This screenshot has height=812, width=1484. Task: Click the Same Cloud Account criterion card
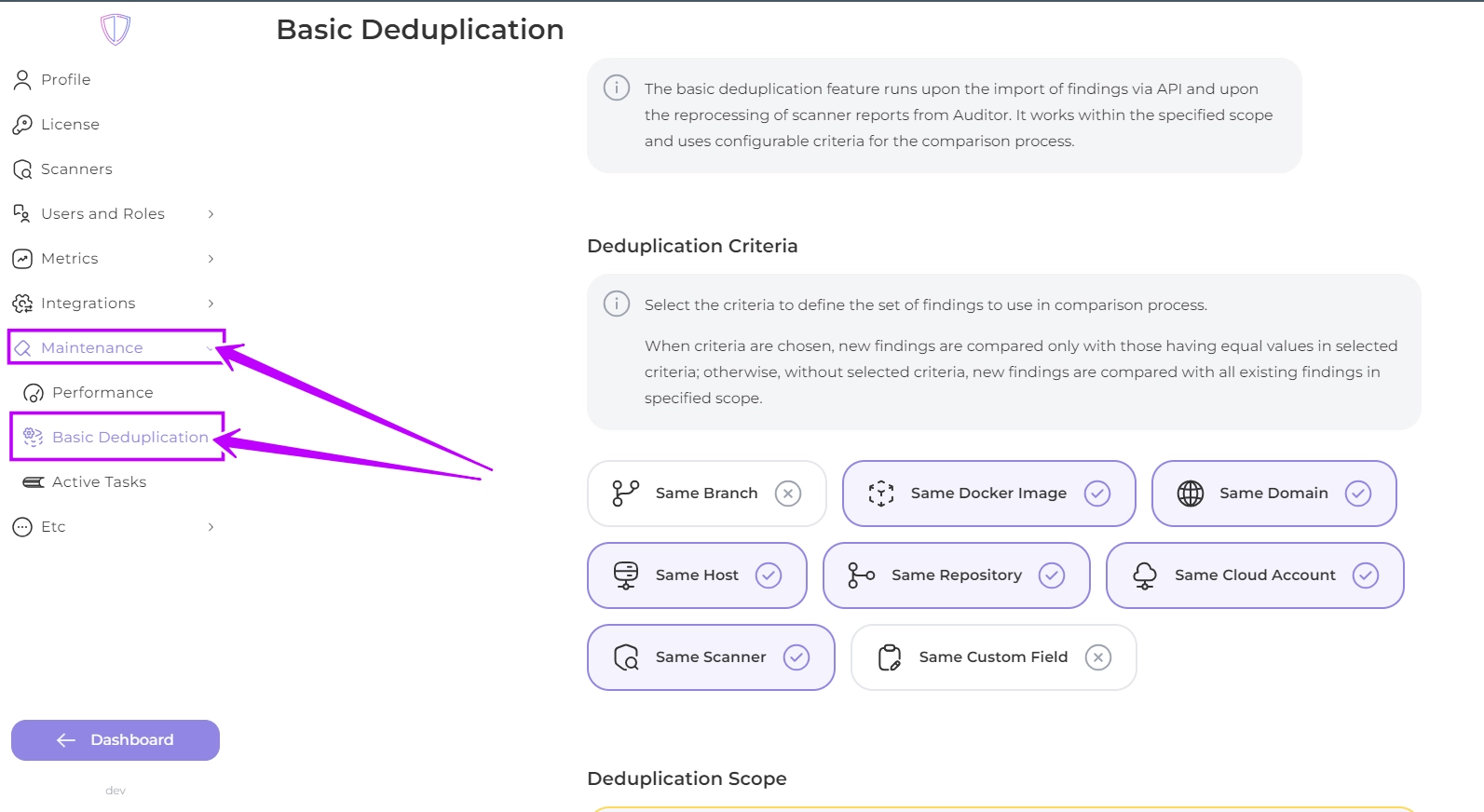[x=1254, y=575]
